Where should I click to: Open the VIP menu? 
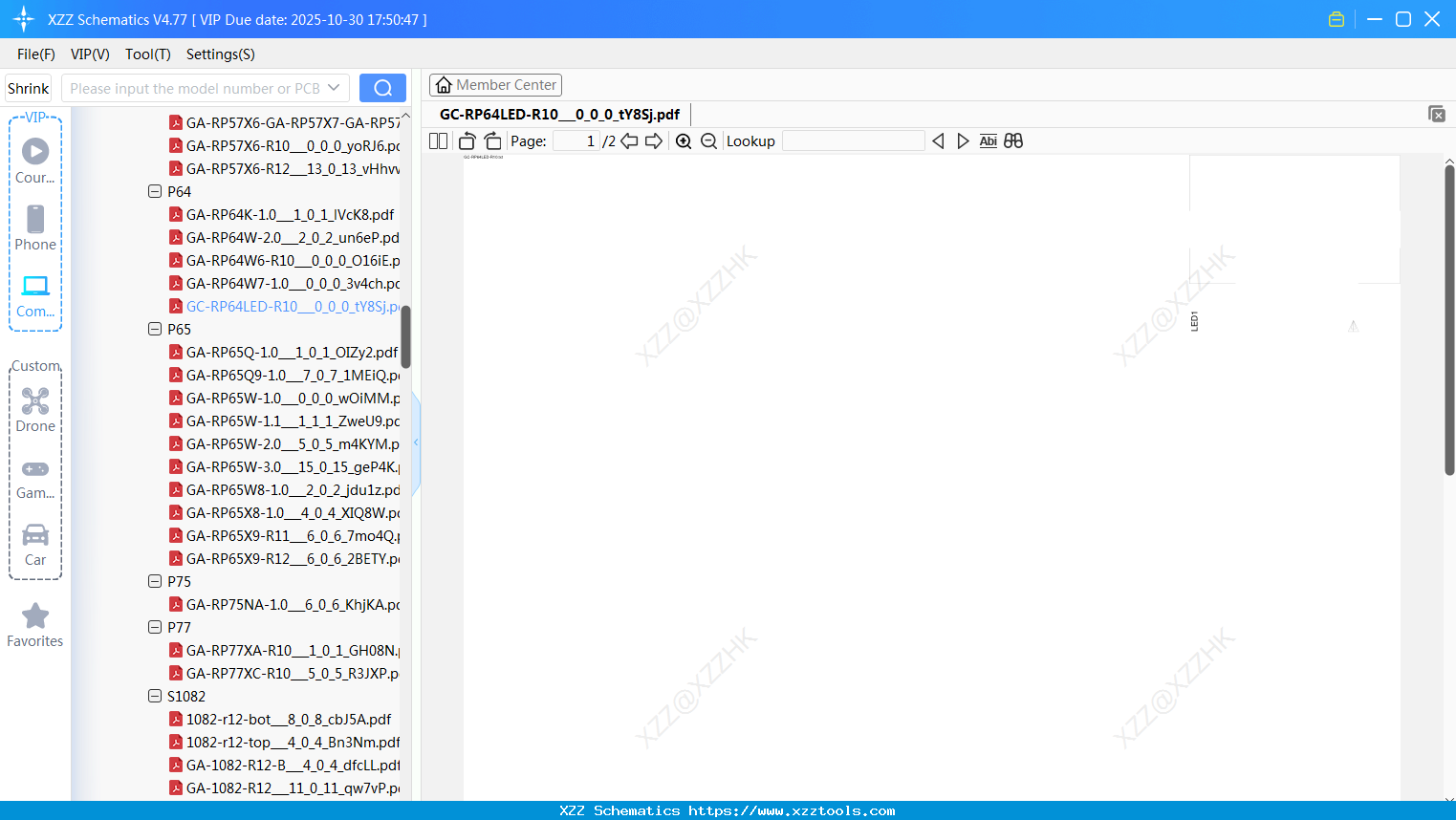point(90,54)
